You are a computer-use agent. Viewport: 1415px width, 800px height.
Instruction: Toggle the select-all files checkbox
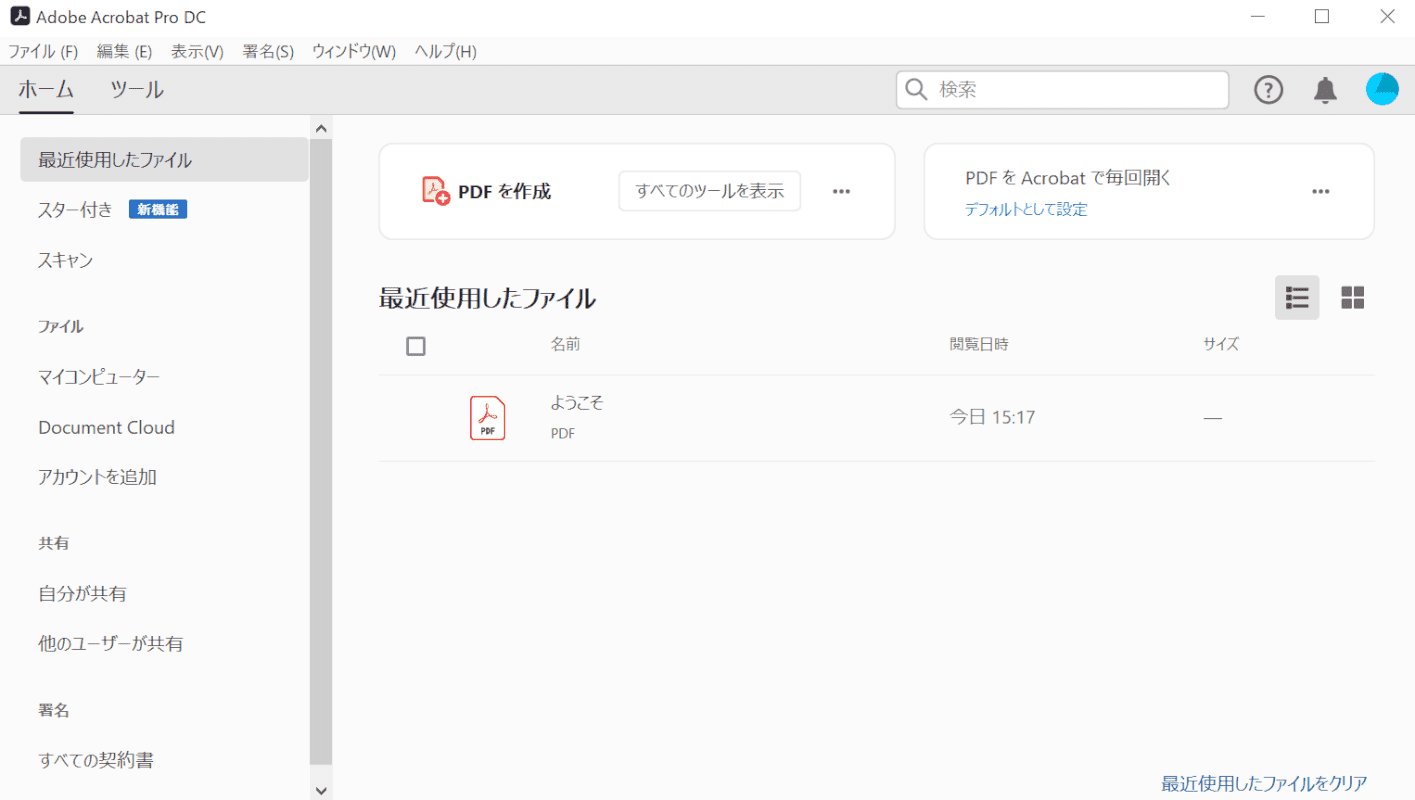pyautogui.click(x=416, y=346)
